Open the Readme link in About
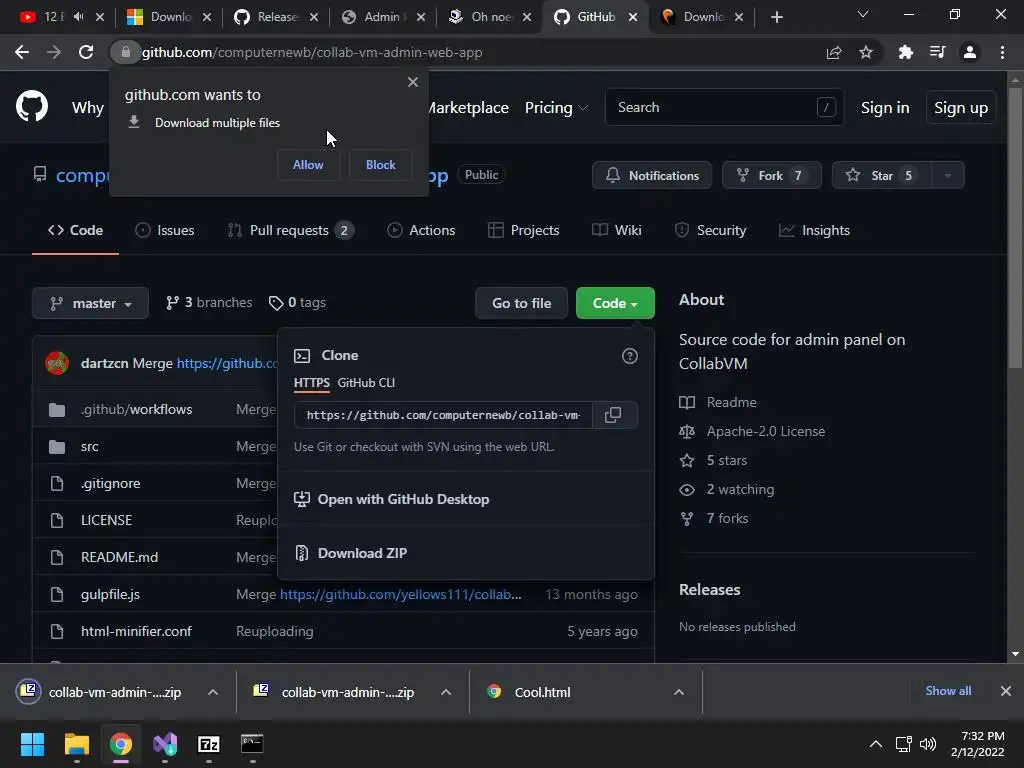This screenshot has width=1024, height=768. (731, 402)
